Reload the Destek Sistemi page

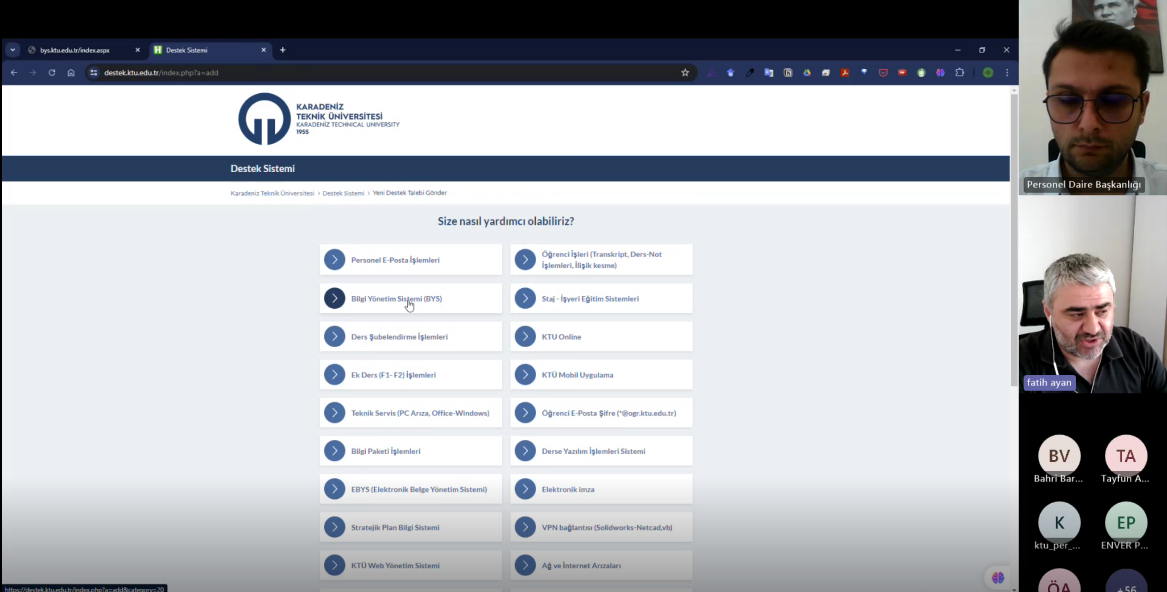[x=52, y=72]
